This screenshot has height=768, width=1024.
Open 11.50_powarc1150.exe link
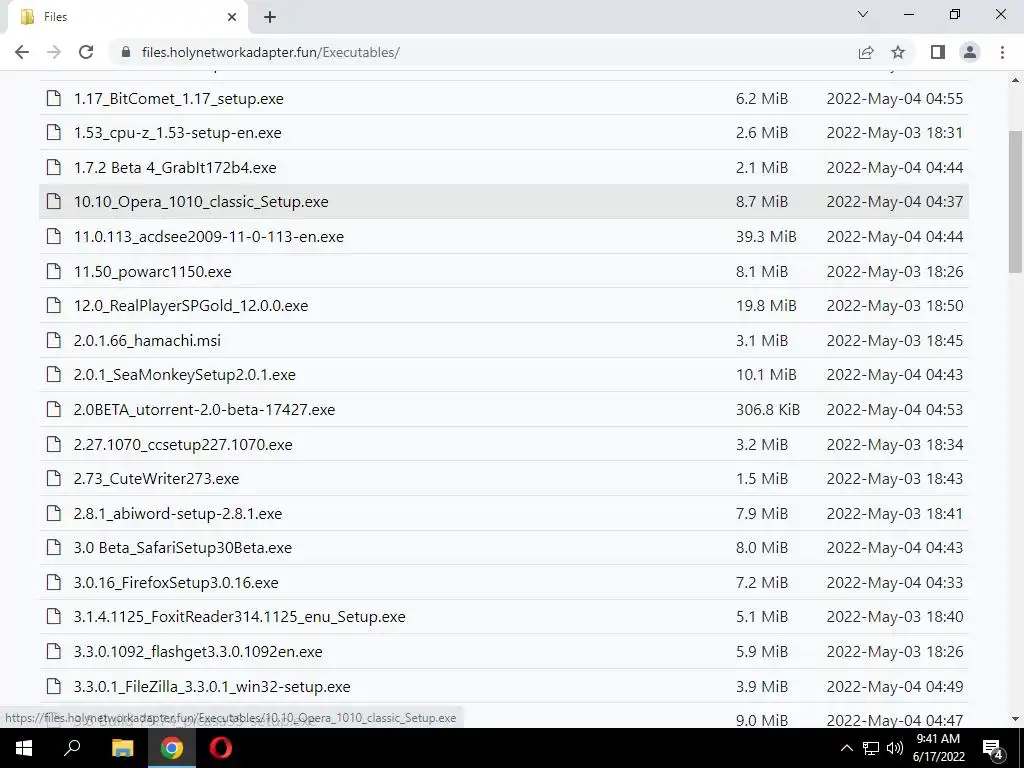[x=153, y=272]
